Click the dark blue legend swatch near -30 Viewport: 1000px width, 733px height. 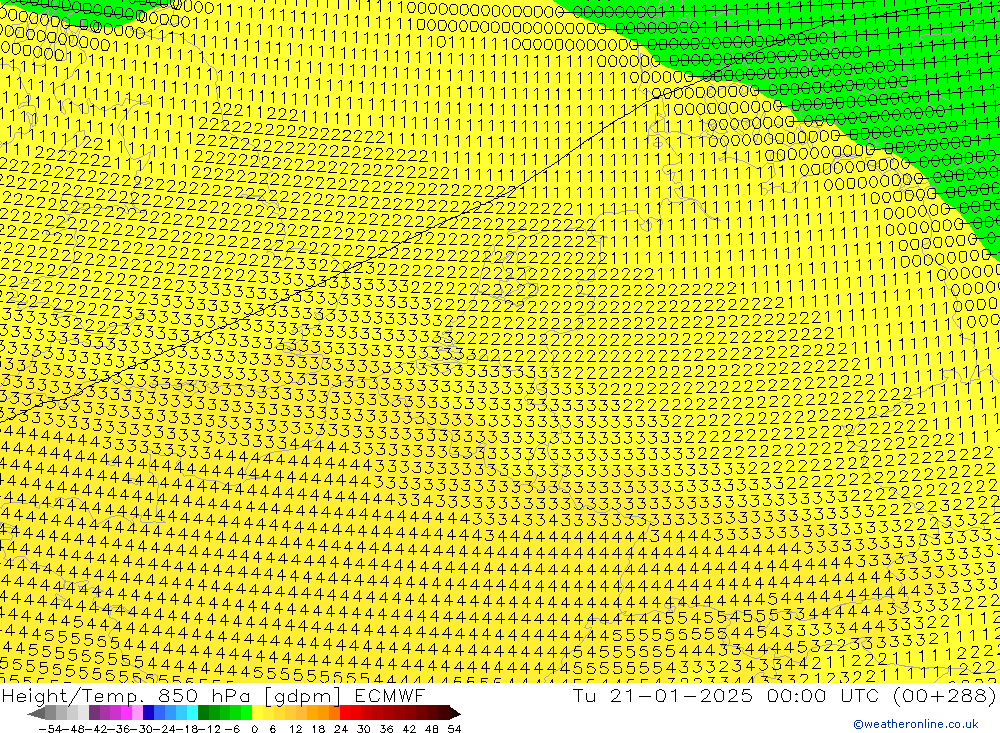click(148, 713)
